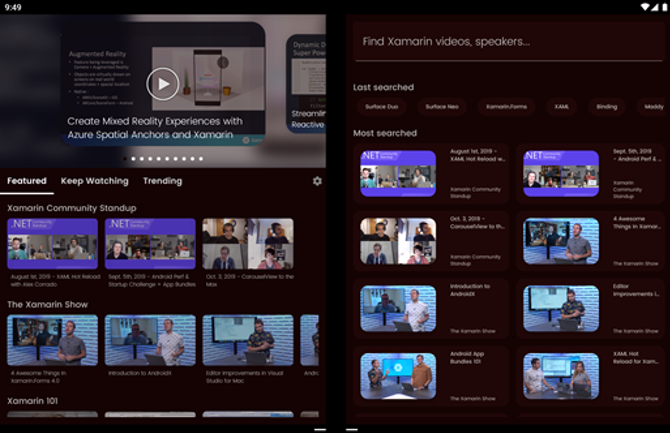Select the first carousel page indicator dot
The height and width of the screenshot is (433, 670).
(125, 159)
